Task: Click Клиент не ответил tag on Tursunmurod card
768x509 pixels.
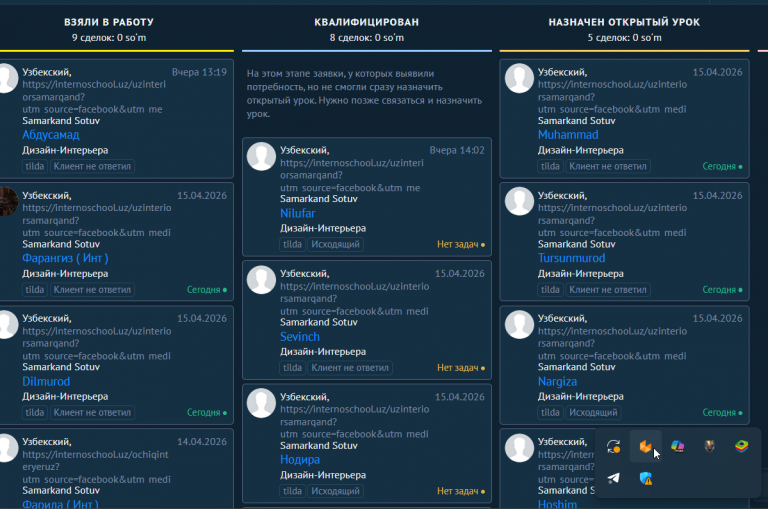Action: (608, 290)
